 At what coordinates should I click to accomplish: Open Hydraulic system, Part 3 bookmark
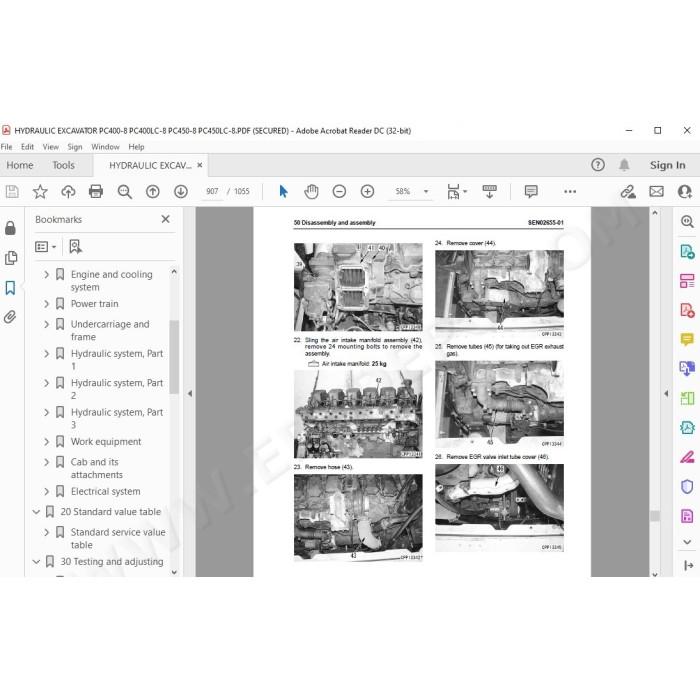point(117,418)
